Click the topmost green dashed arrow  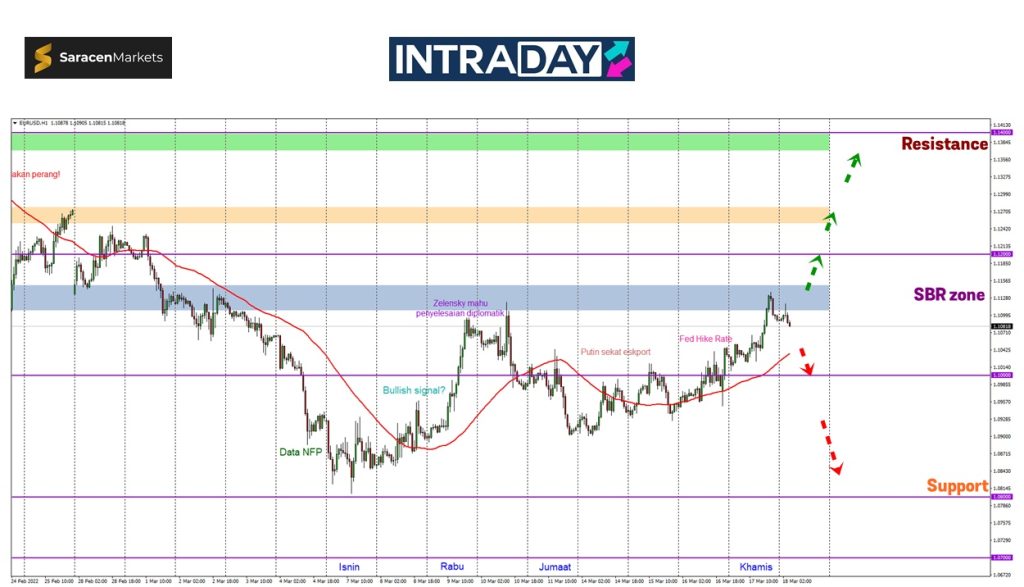click(851, 167)
